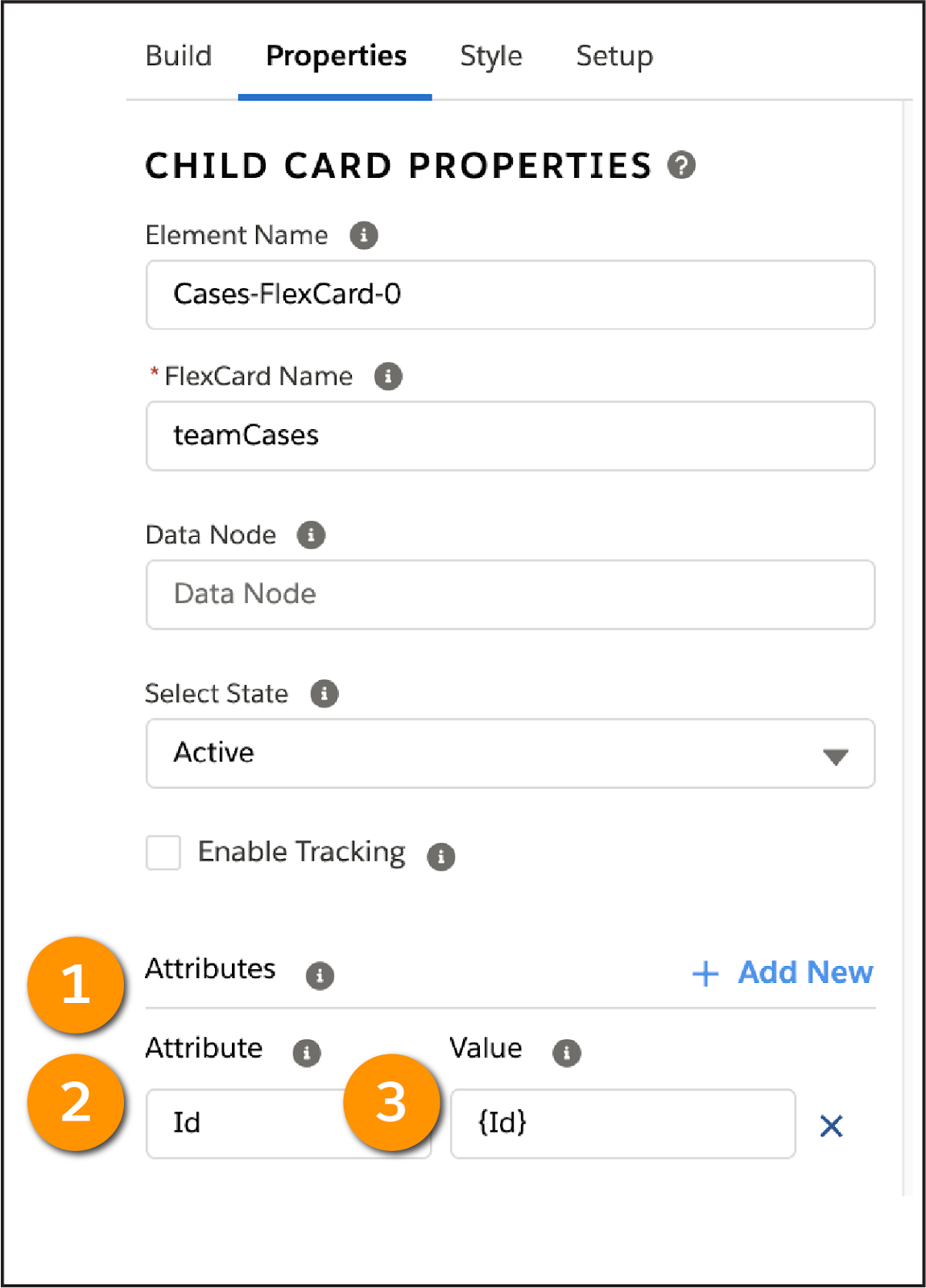Open help for Child Card Properties
Viewport: 926px width, 1288px height.
pos(681,165)
